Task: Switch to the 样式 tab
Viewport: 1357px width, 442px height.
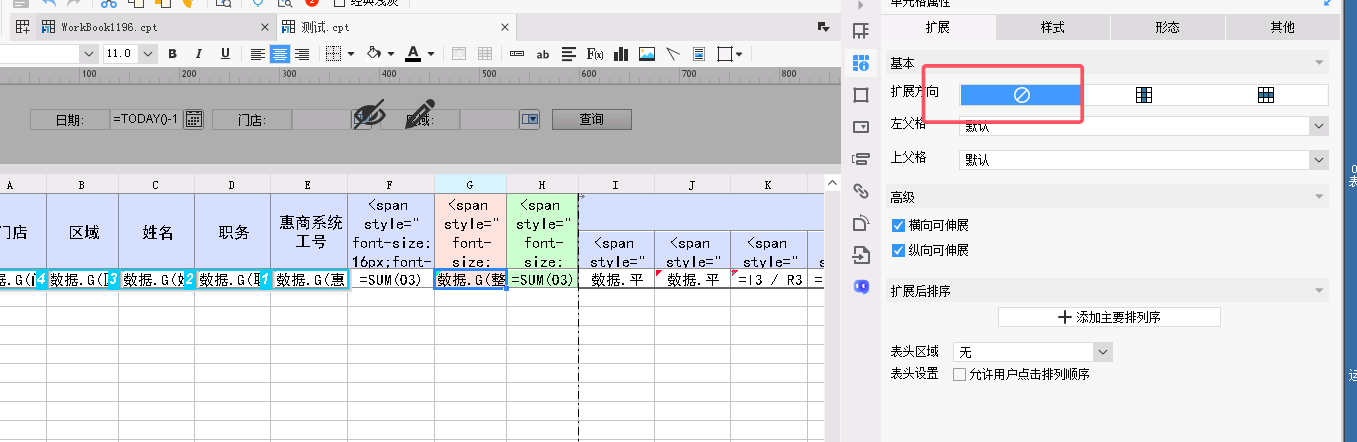Action: coord(1052,27)
